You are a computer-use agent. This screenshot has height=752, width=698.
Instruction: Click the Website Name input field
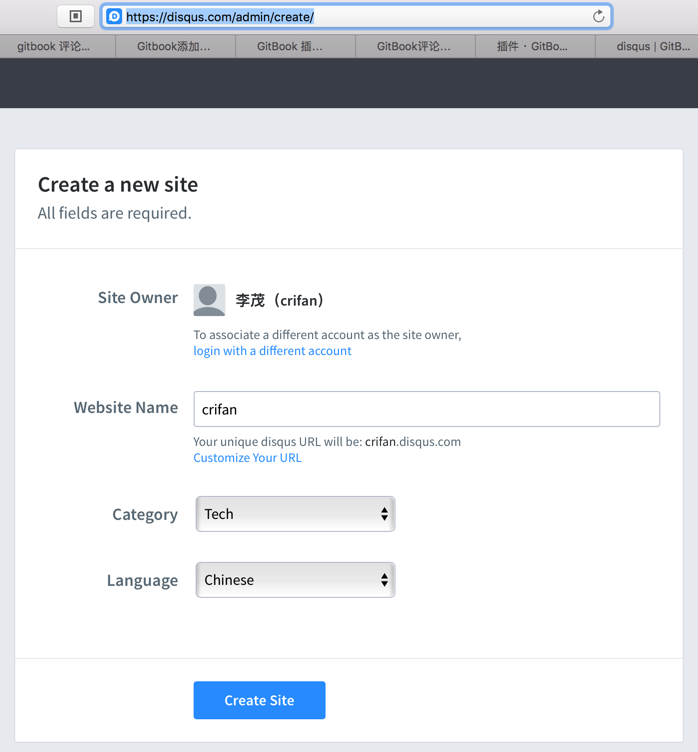coord(426,409)
